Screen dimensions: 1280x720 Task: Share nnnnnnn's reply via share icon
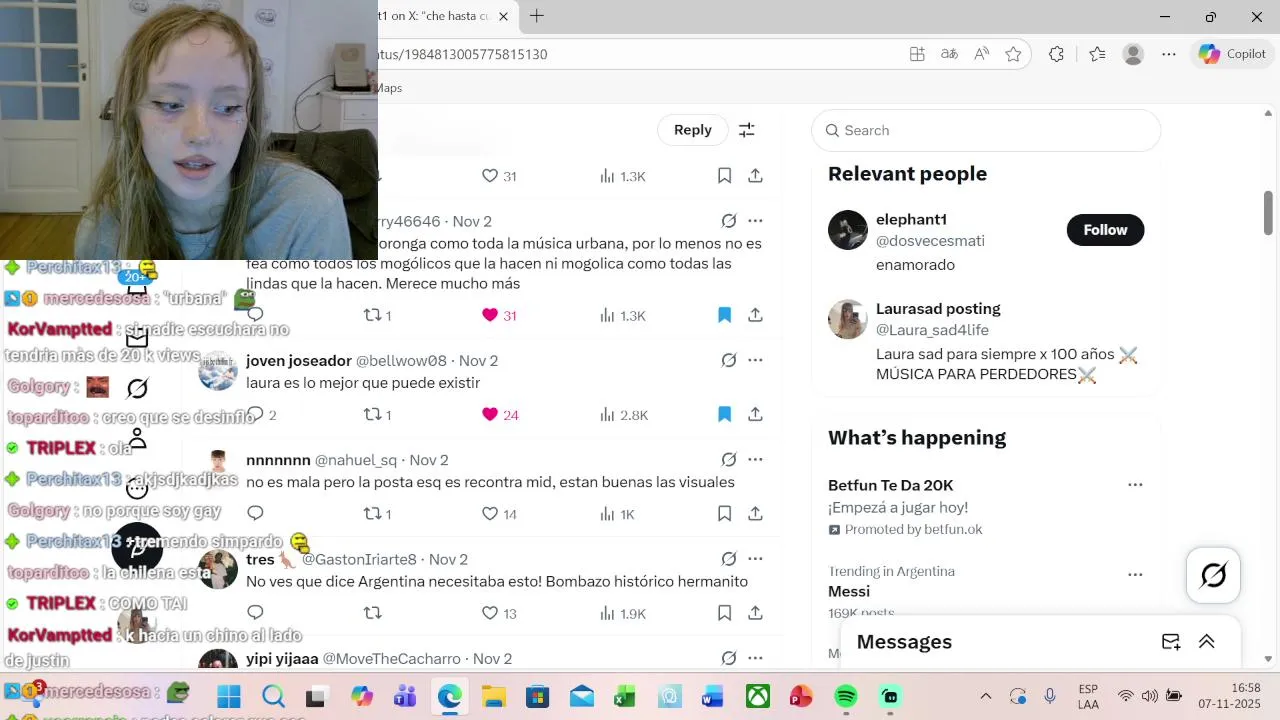pos(755,514)
